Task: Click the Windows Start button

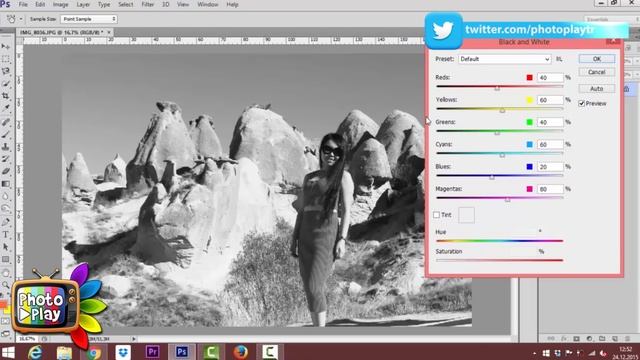Action: [x=8, y=352]
